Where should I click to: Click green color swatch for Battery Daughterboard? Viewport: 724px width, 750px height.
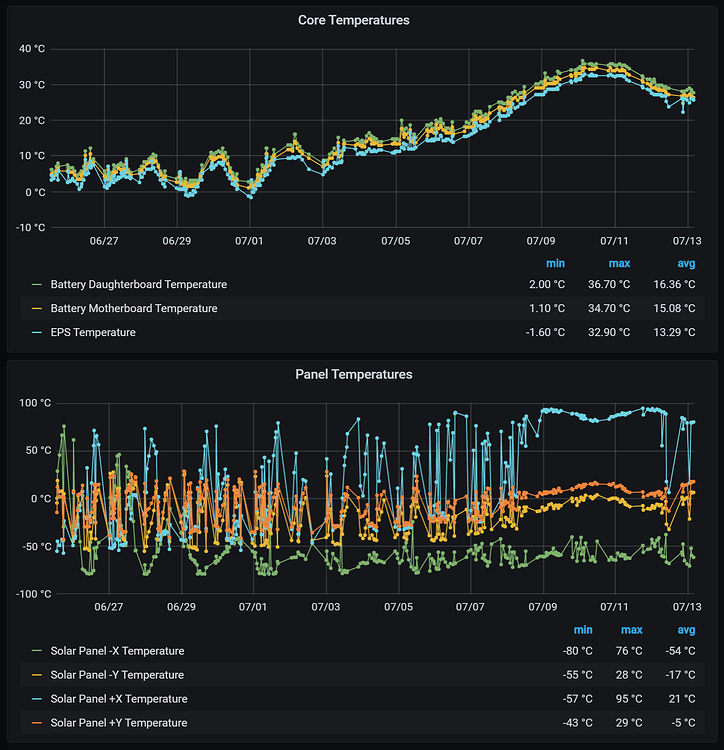coord(36,285)
